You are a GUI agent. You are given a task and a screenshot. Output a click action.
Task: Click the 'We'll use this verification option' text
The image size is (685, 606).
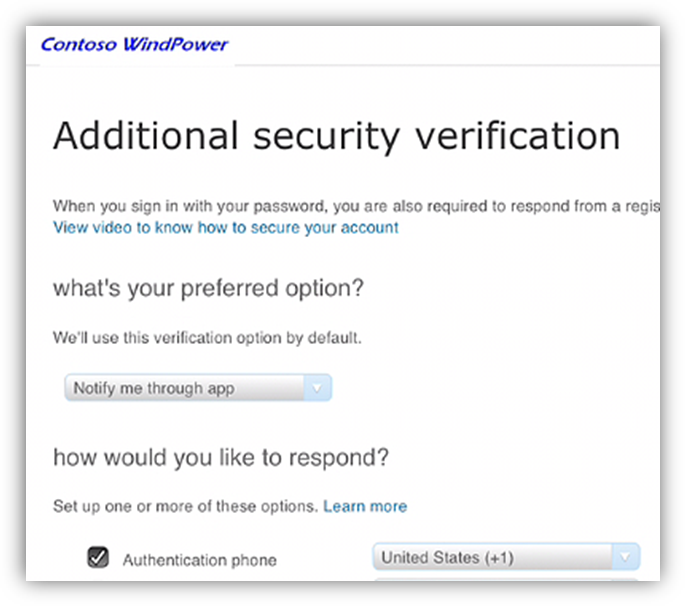tap(207, 338)
